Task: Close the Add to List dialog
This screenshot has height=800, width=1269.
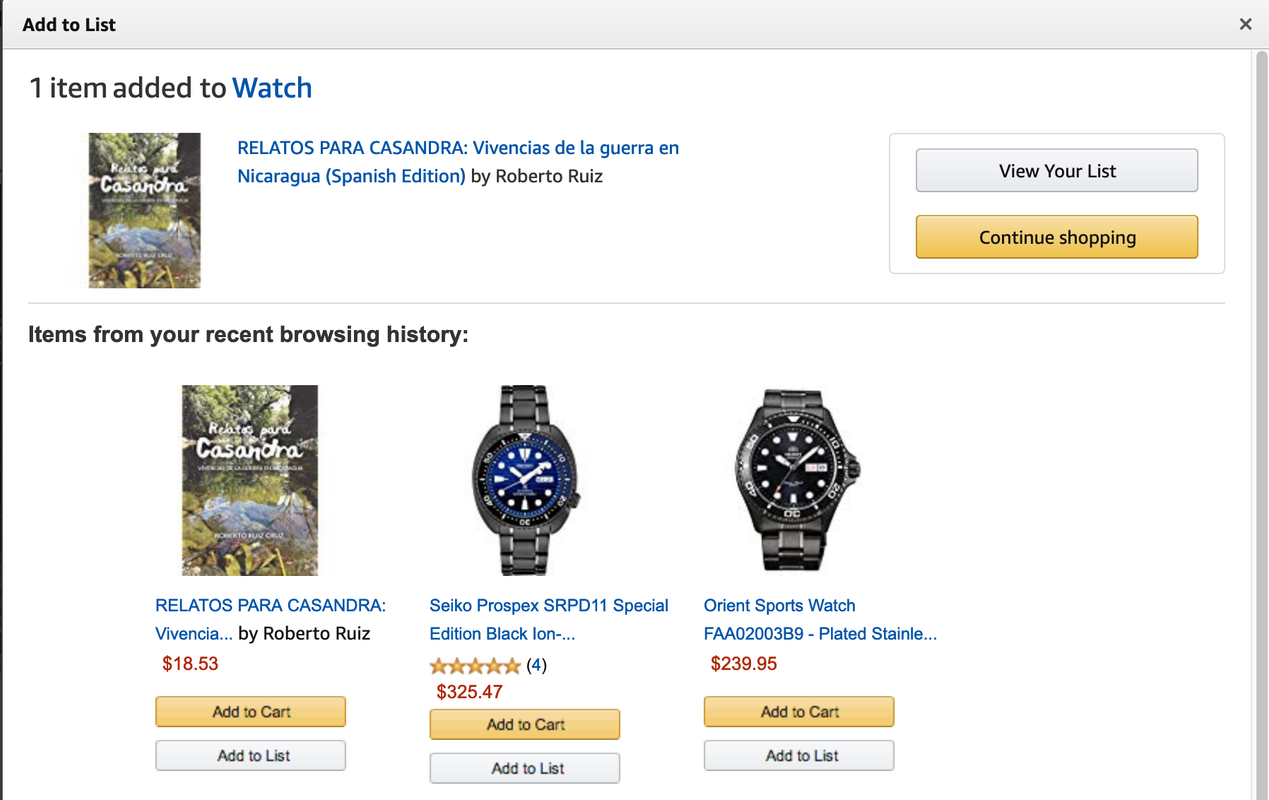Action: 1245,24
